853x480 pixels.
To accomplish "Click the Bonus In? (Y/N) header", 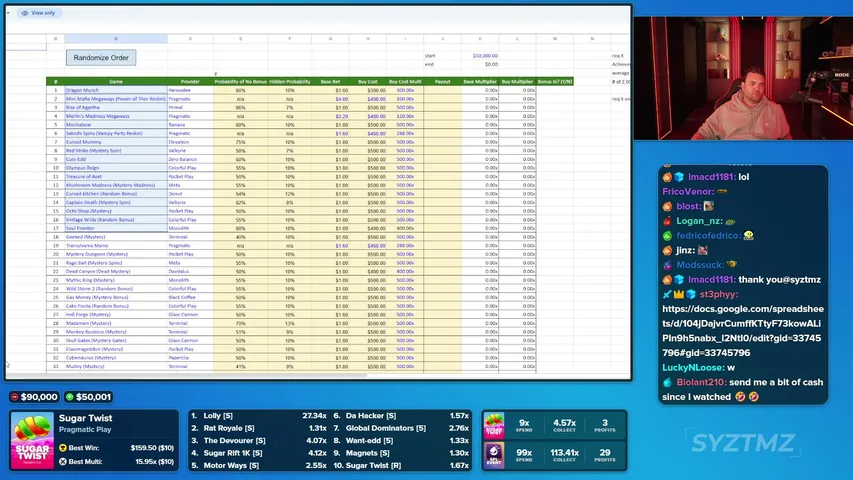I will point(555,82).
